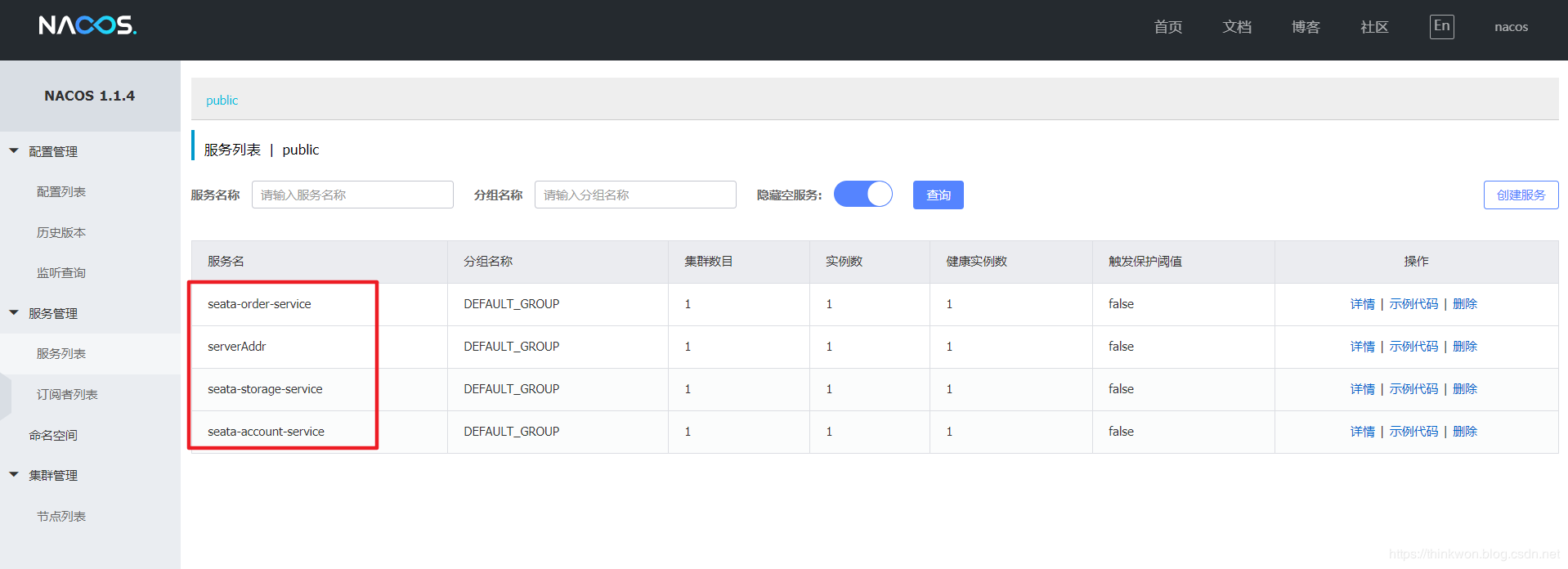
Task: Open 详情 for seata-order-service
Action: pos(1362,304)
